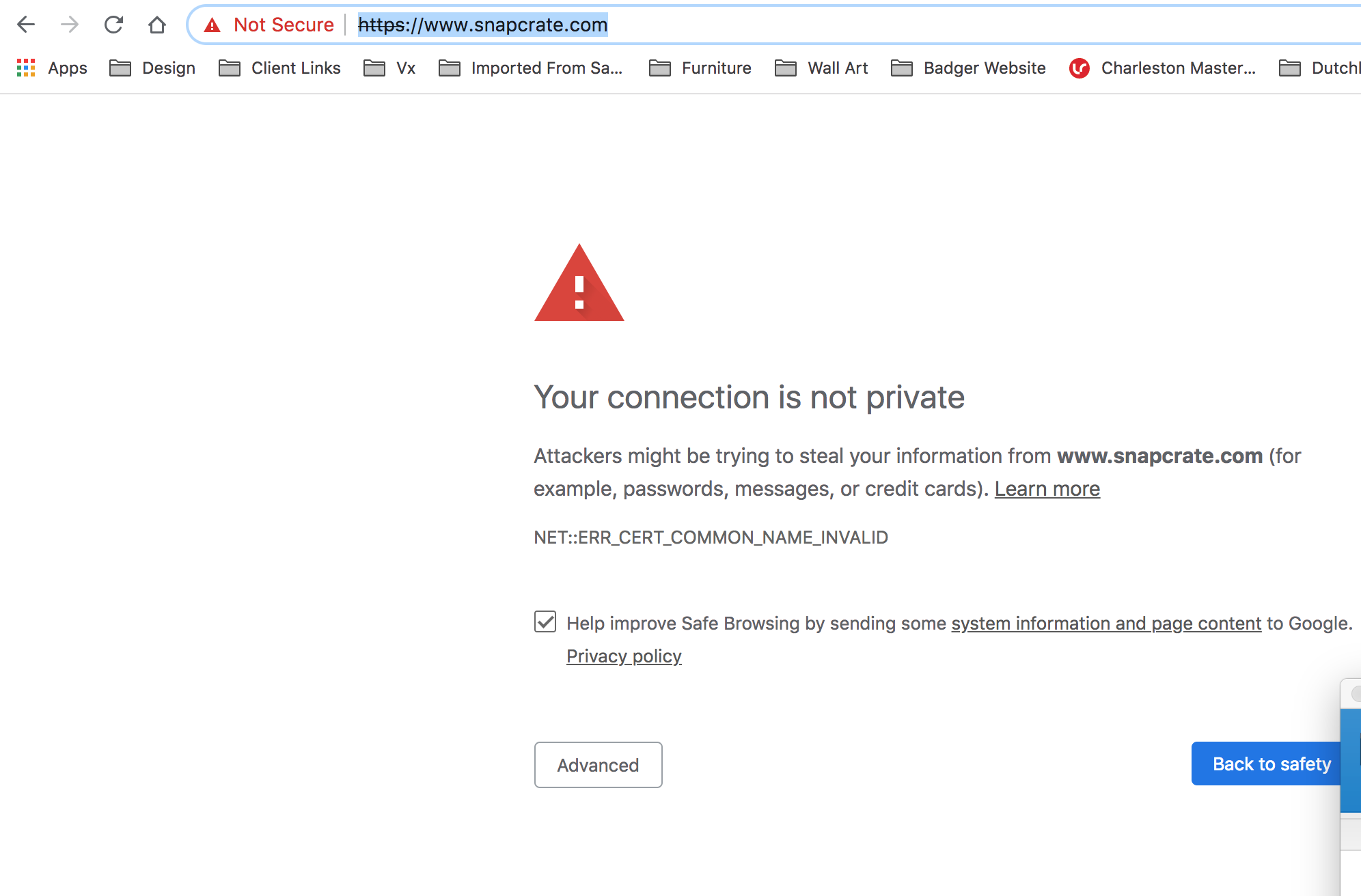Click the browser Back arrow

pyautogui.click(x=26, y=25)
